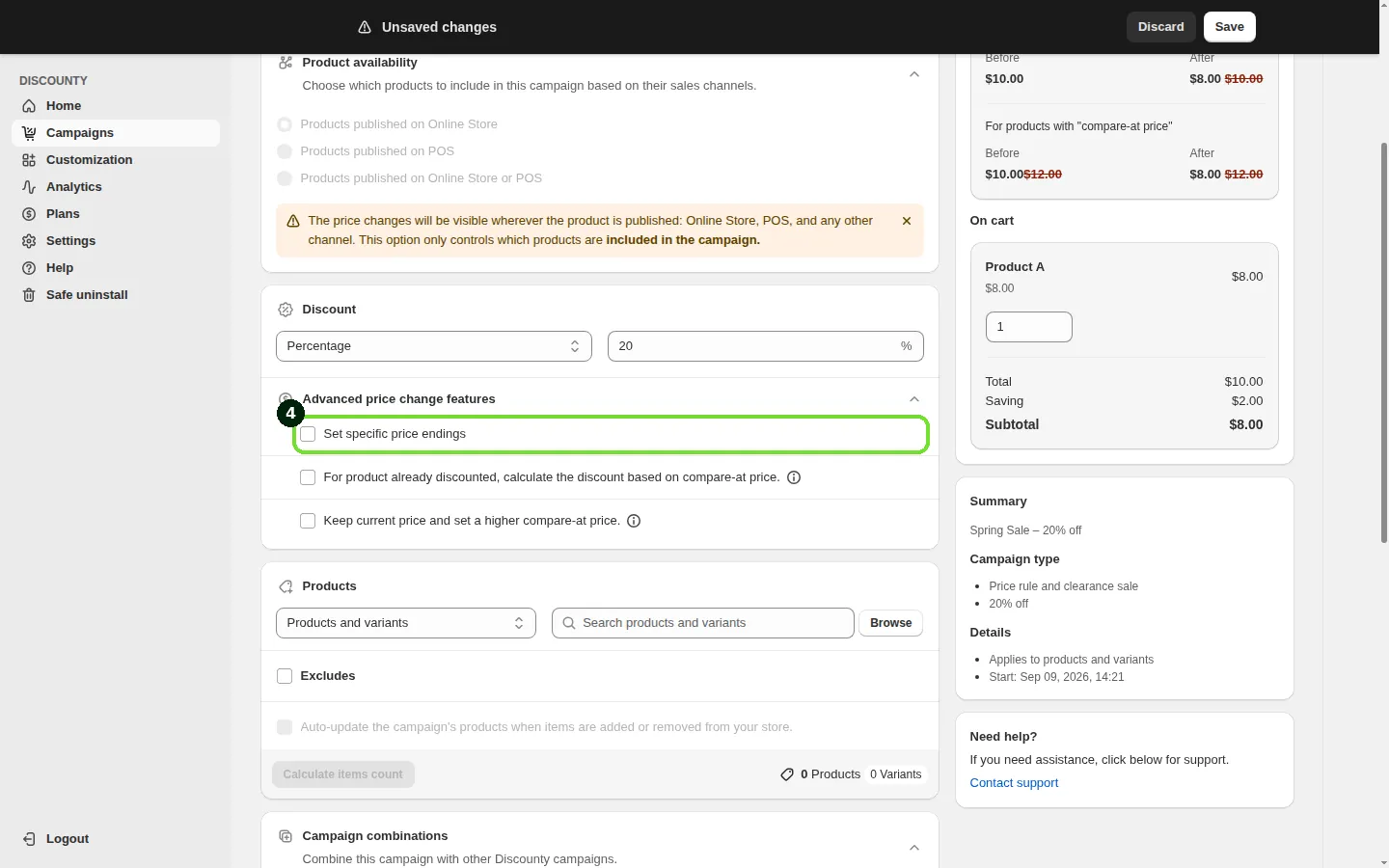Click the Analytics pulse icon
Viewport: 1389px width, 868px height.
29,187
